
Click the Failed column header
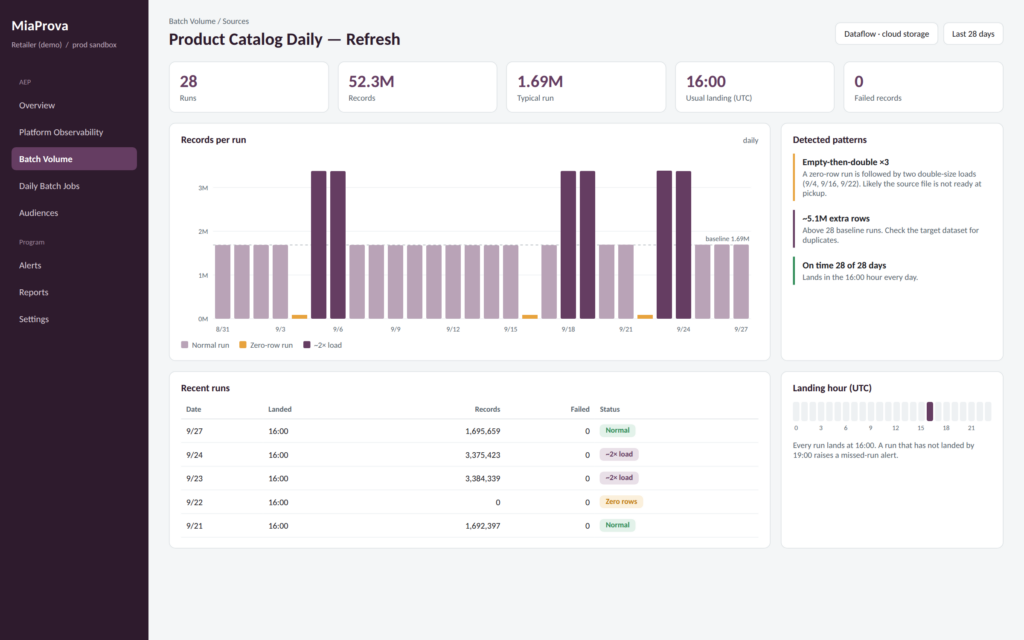tap(580, 409)
